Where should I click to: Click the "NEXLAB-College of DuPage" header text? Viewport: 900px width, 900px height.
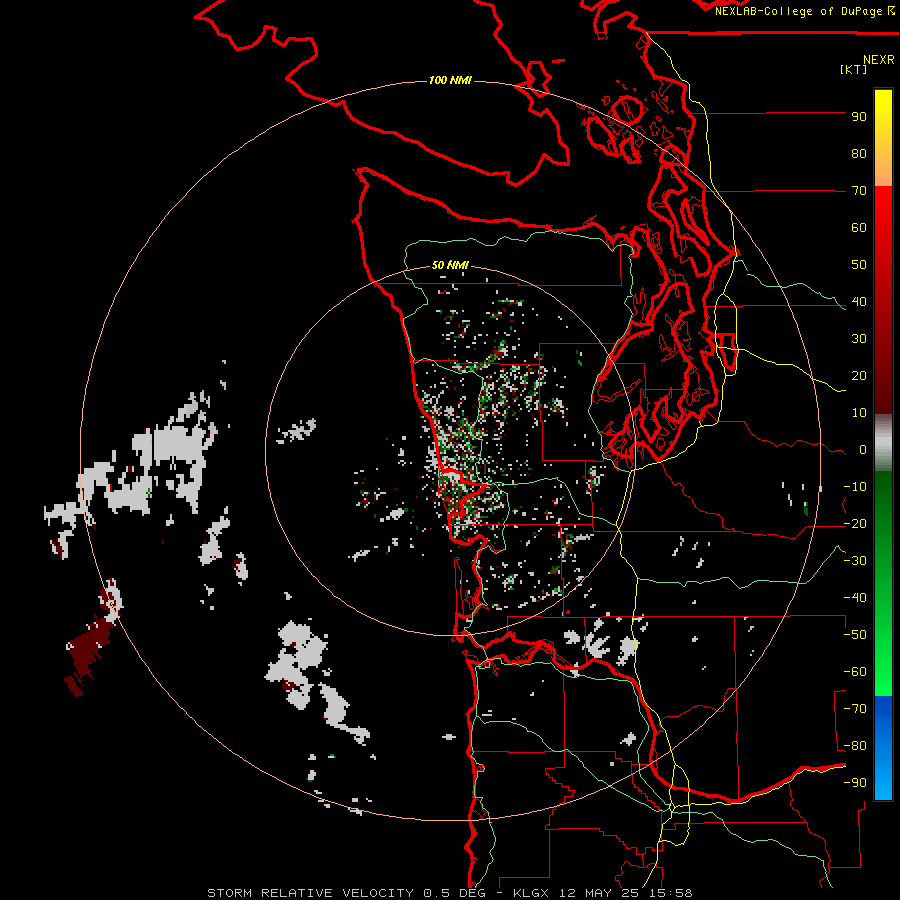pyautogui.click(x=799, y=11)
